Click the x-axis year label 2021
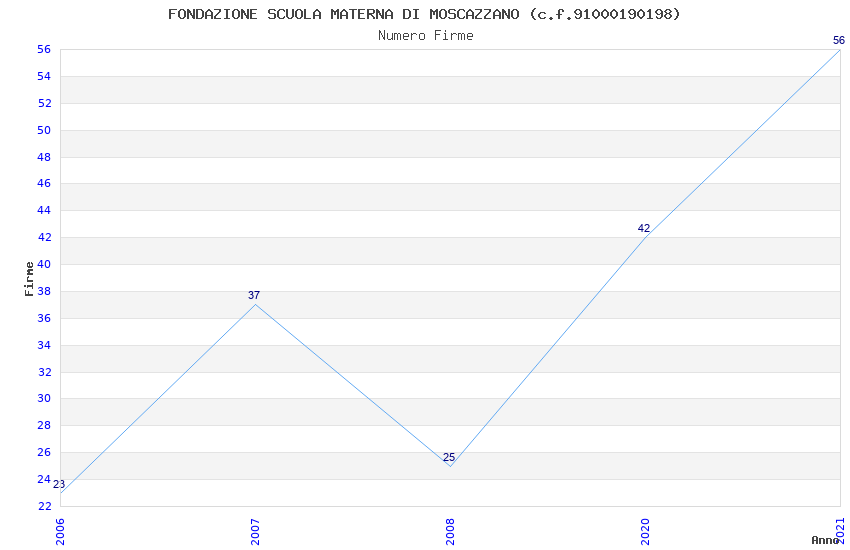This screenshot has height=550, width=850. (840, 532)
